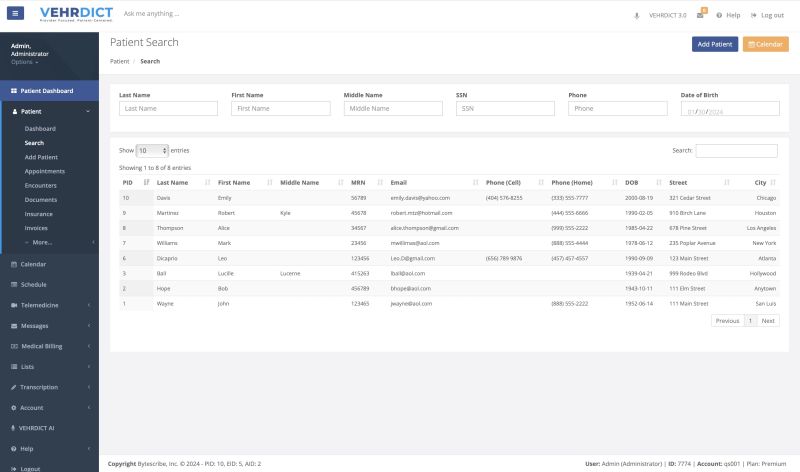Screen dimensions: 800x472
Task: Open Appointments in sidebar
Action: 45,171
